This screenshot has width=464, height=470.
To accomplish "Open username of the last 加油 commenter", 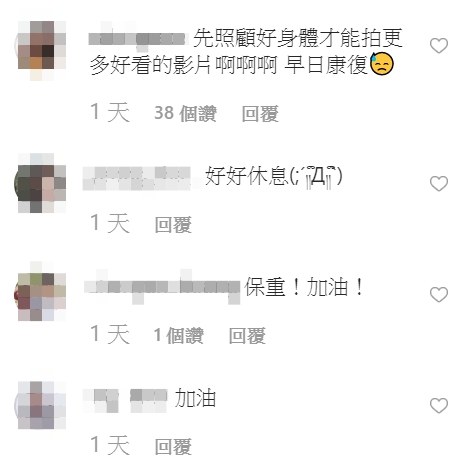I will coord(125,400).
